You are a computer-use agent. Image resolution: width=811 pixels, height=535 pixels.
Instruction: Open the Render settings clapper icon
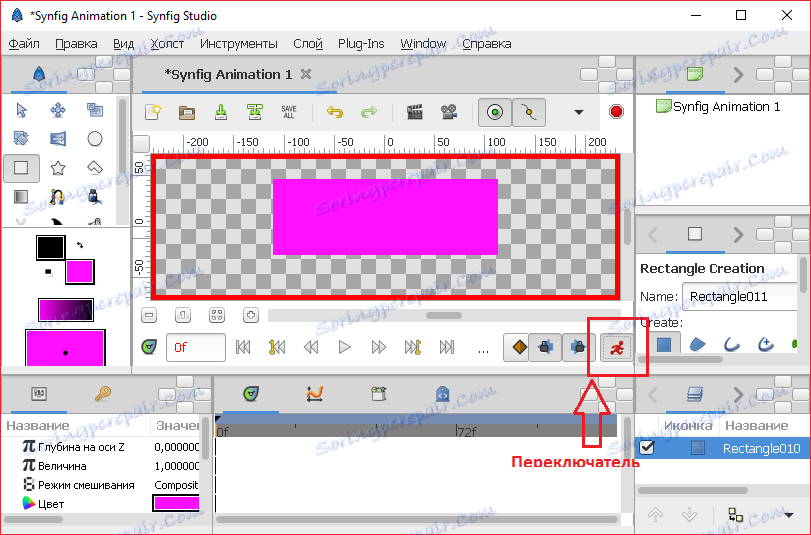(415, 112)
